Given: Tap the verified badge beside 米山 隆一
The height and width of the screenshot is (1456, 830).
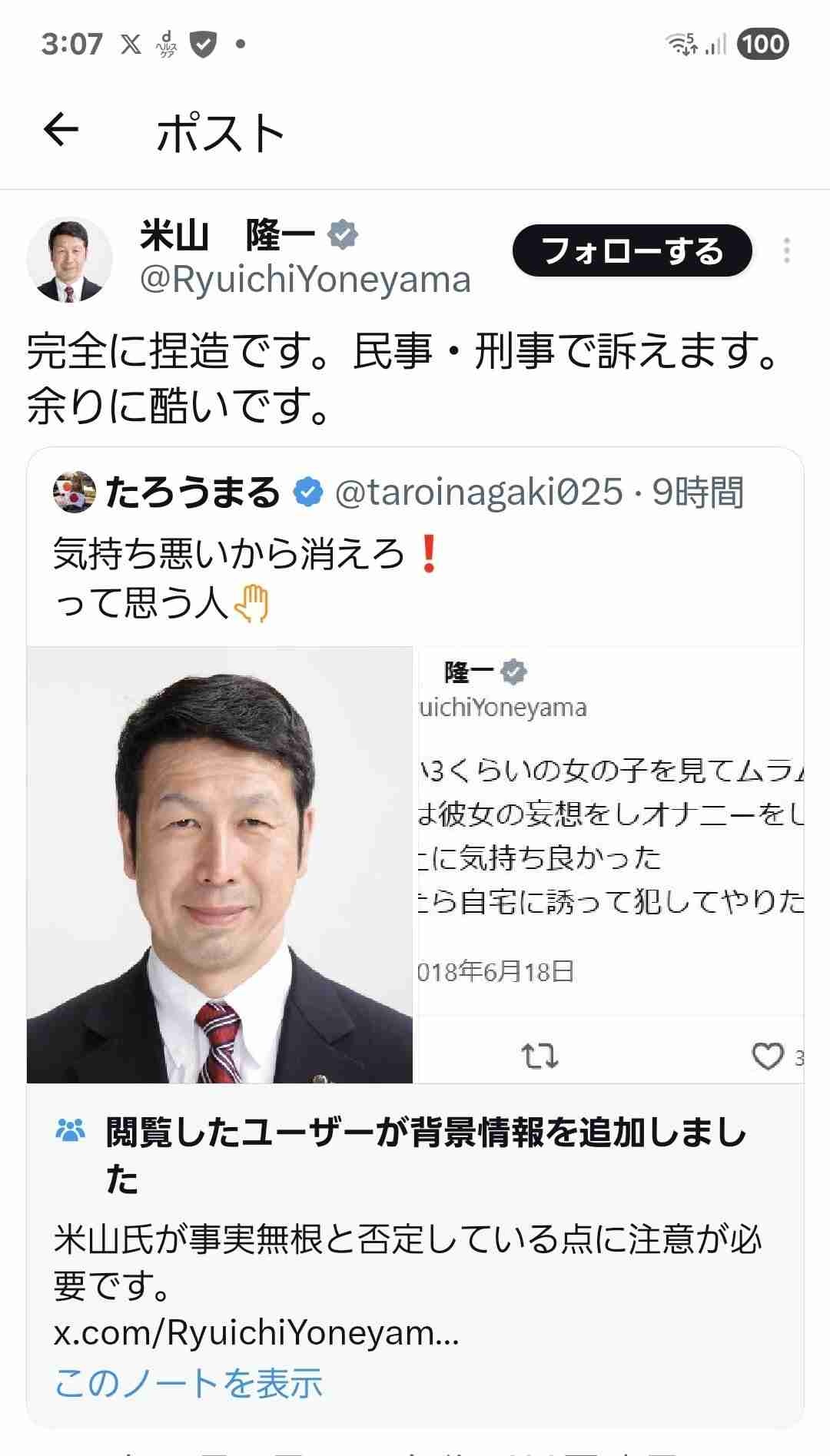Looking at the screenshot, I should click(x=343, y=235).
